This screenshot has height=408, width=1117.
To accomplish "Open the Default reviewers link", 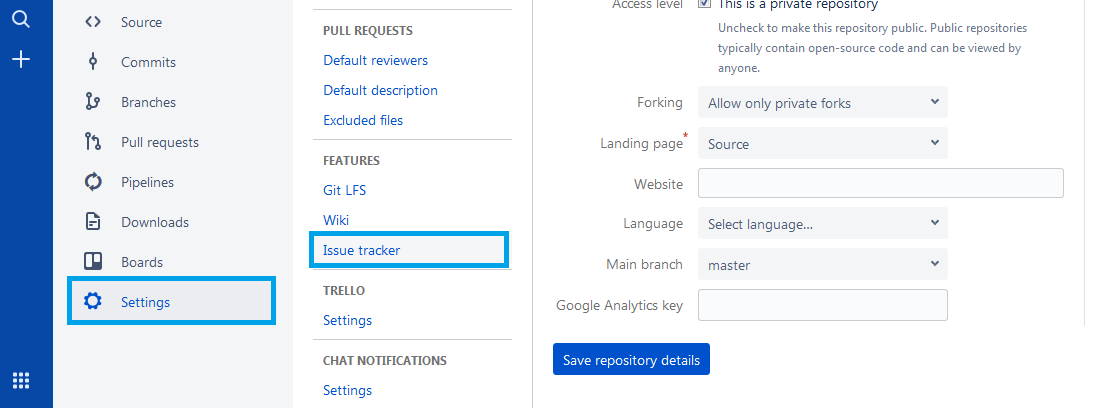I will 375,61.
